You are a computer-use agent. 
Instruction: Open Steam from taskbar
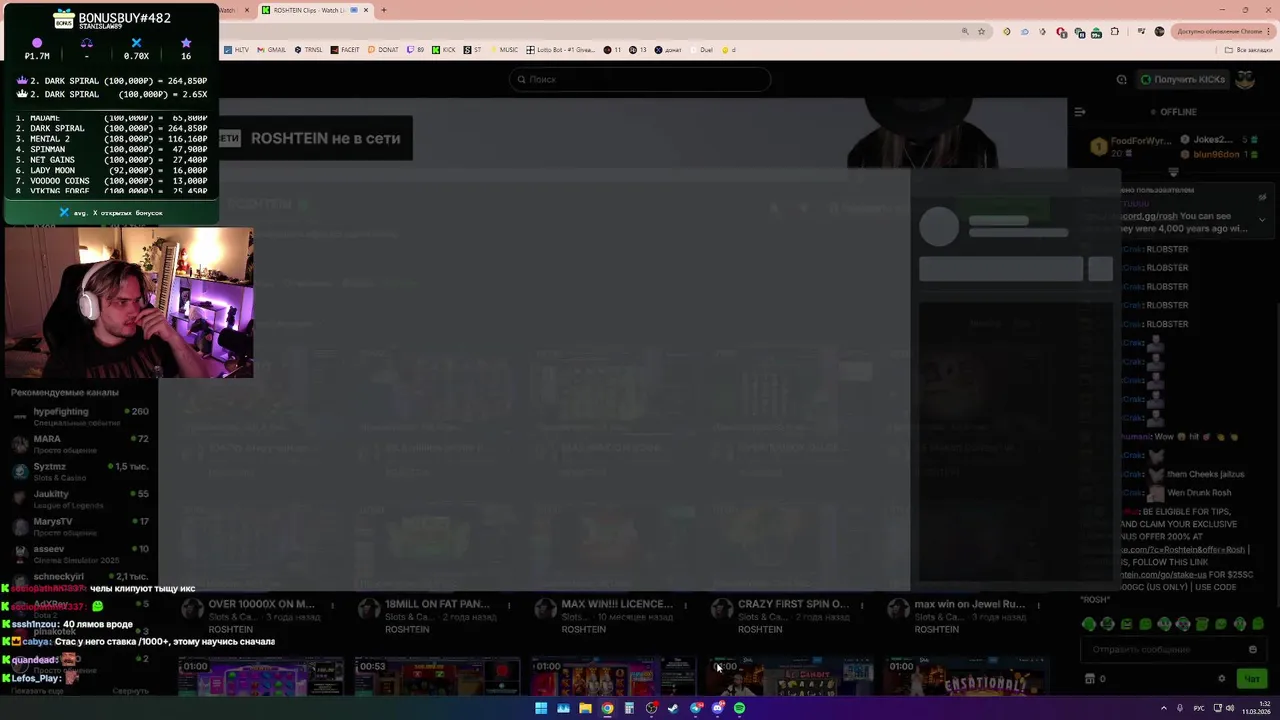pyautogui.click(x=673, y=708)
